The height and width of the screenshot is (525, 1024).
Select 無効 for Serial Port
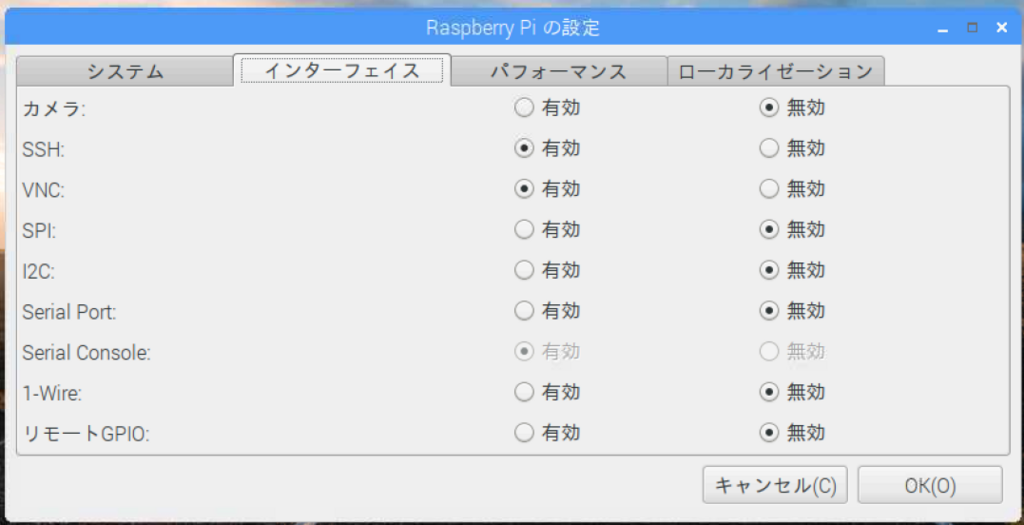(769, 311)
